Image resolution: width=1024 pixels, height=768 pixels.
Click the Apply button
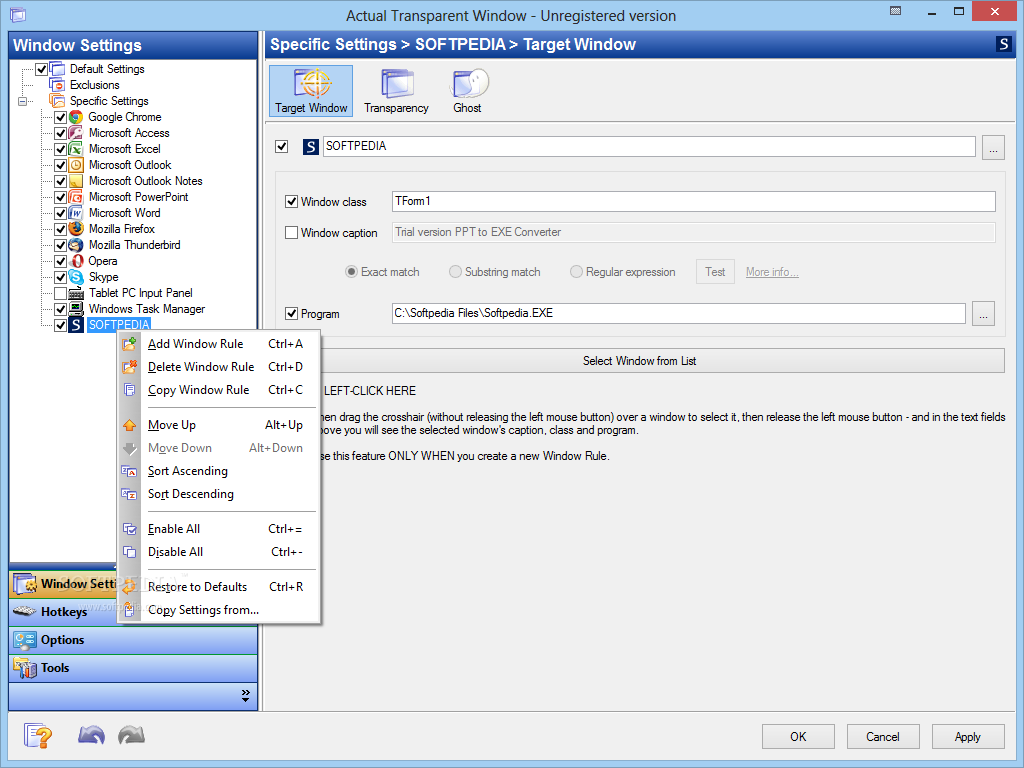[968, 737]
